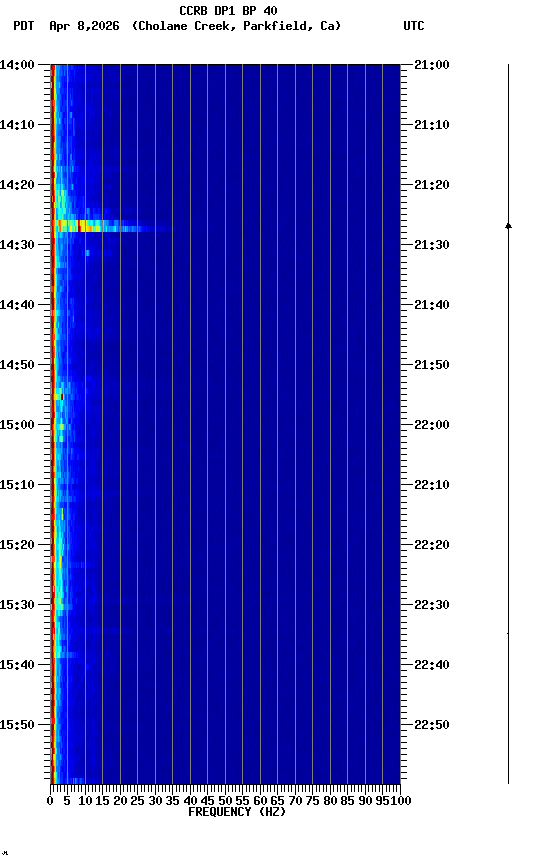Click the '55' frequency axis tick label
552x864 pixels.
coord(242,801)
